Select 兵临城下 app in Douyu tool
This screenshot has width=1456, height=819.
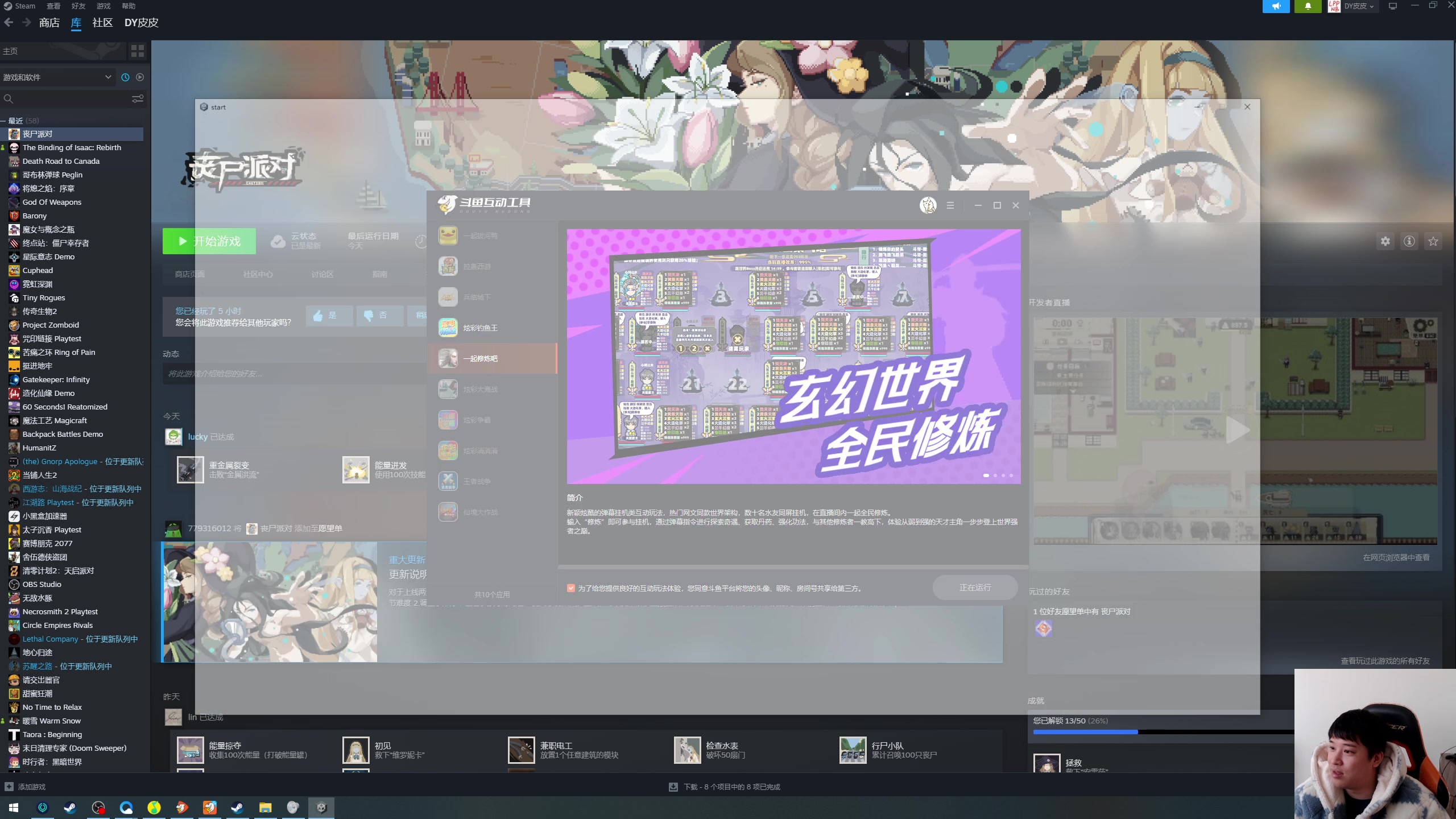pos(492,297)
